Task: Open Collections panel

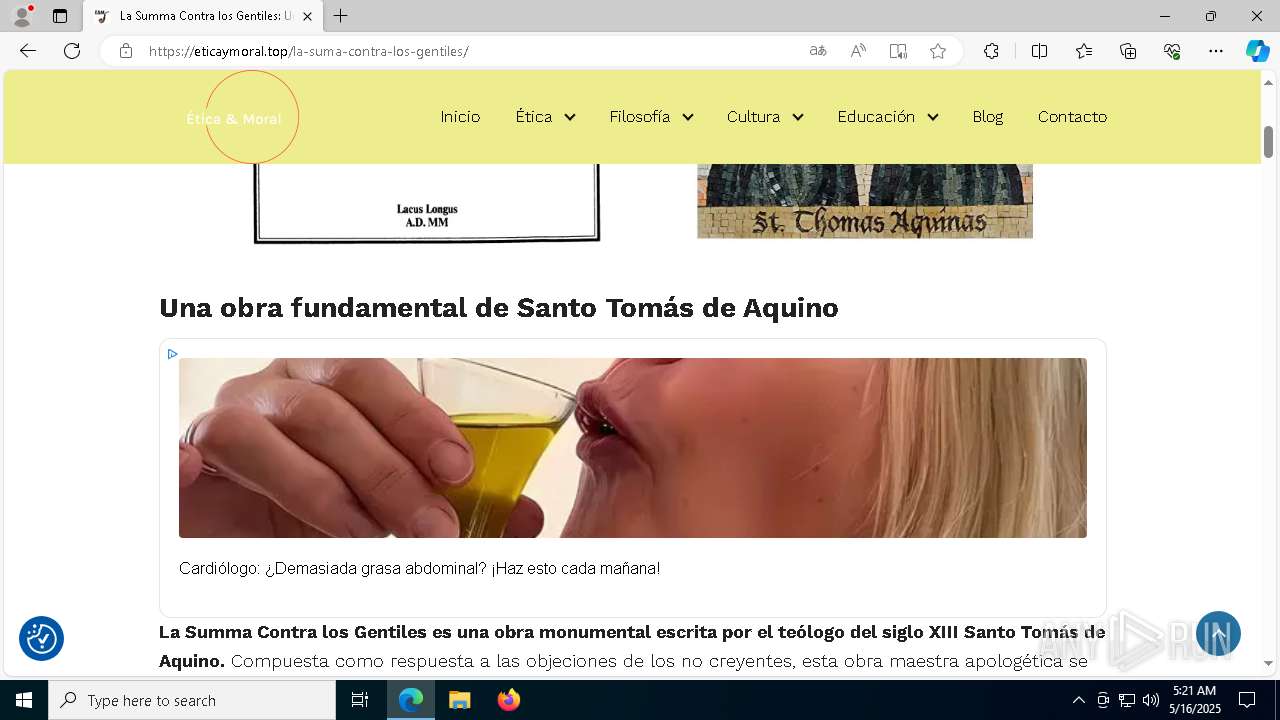Action: (x=1128, y=51)
